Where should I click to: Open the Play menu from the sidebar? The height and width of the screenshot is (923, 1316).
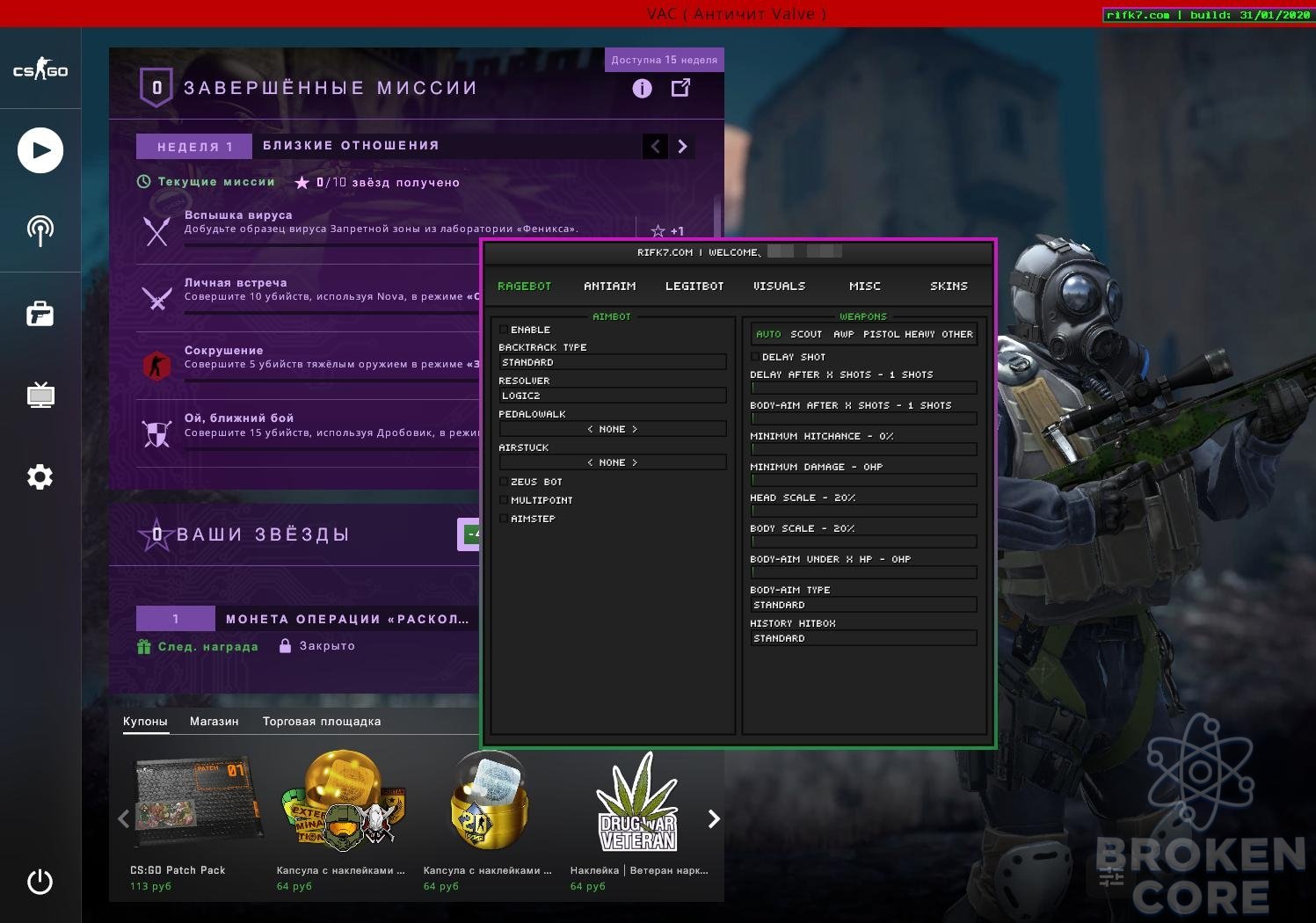[40, 150]
